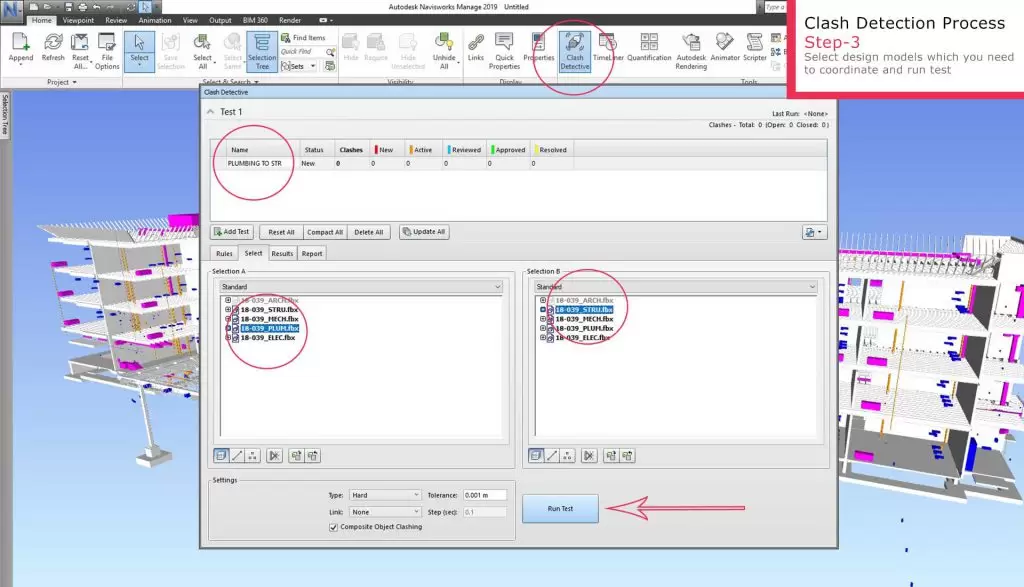The height and width of the screenshot is (587, 1024).
Task: Open the Viewpoint ribbon tab
Action: pos(79,19)
